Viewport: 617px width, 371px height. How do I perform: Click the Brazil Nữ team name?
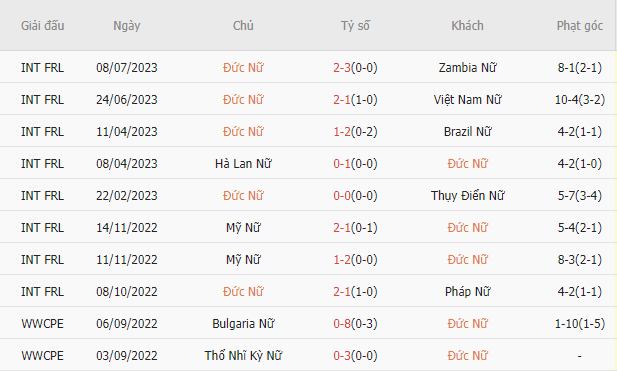point(467,131)
